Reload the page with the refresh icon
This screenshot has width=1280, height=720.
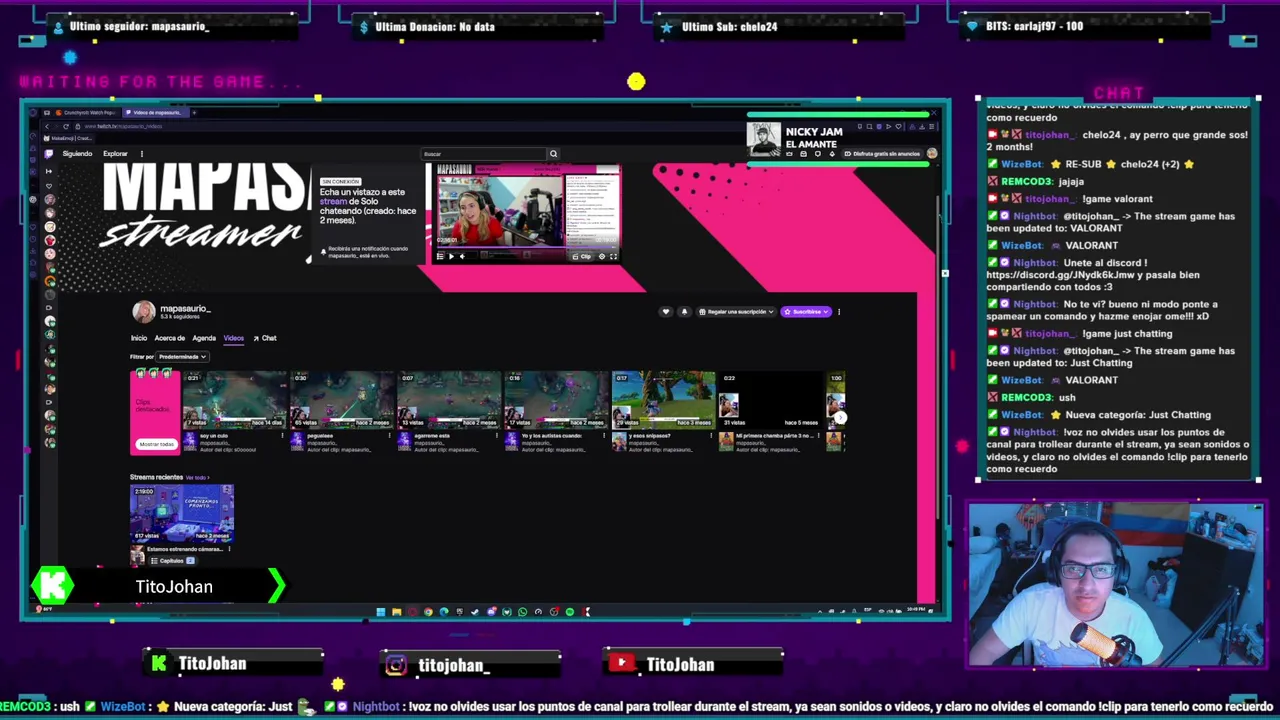[x=66, y=126]
